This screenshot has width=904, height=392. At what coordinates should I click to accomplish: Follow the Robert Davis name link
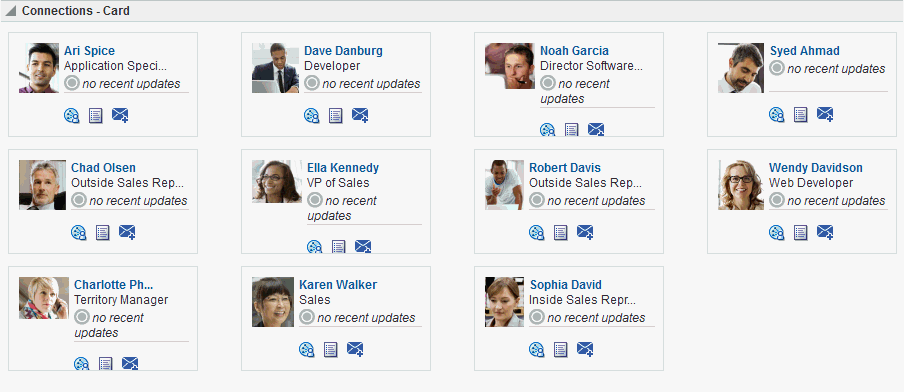click(564, 168)
